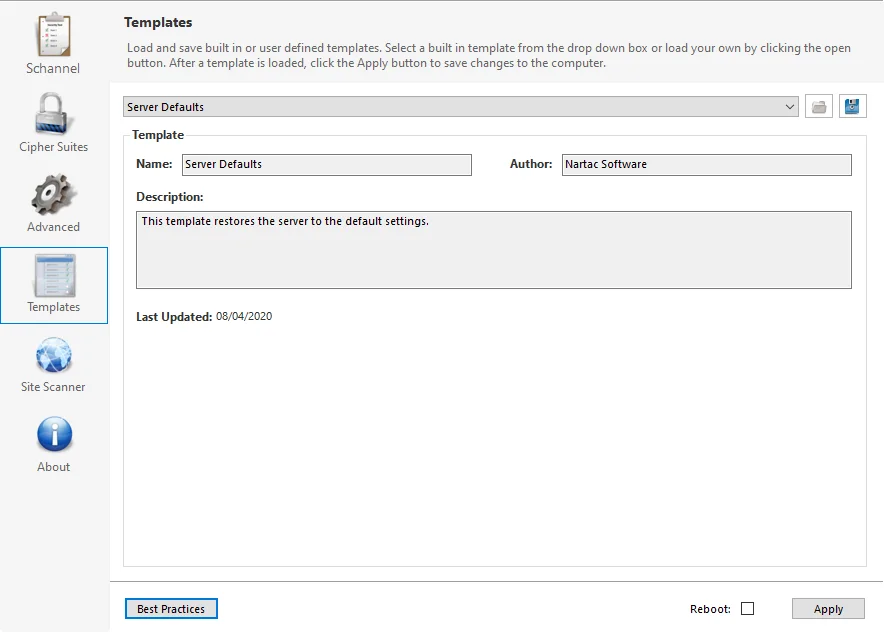Click the template Name field

326,165
